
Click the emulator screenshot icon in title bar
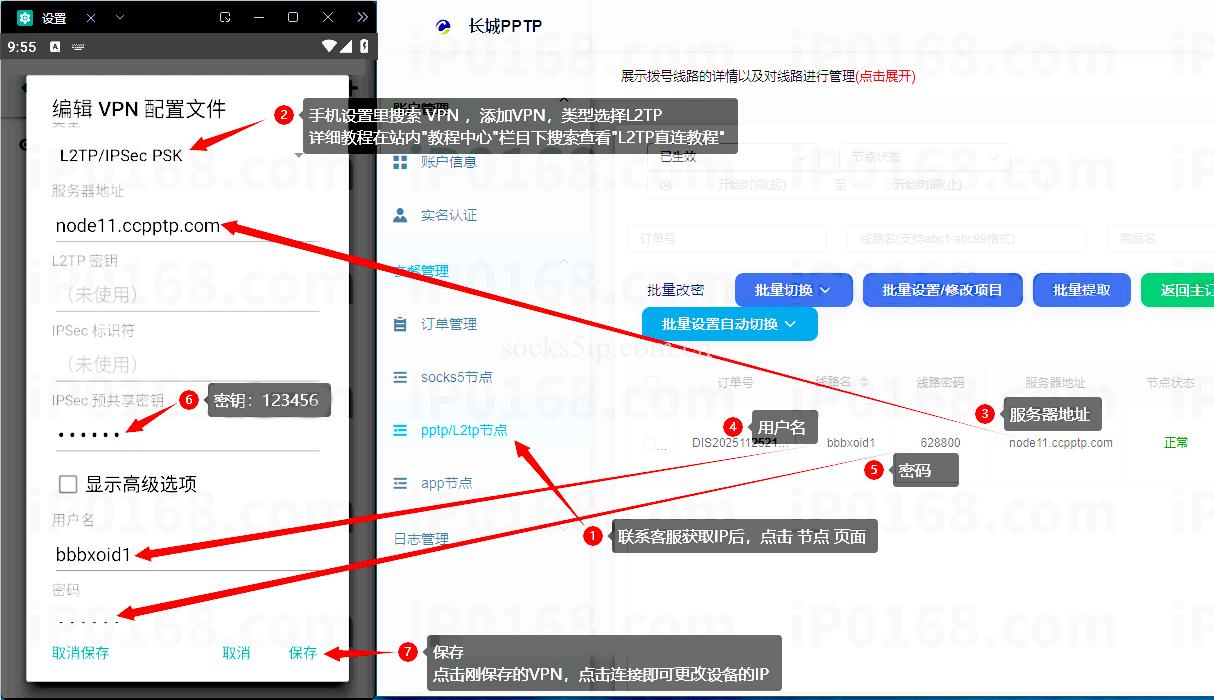pos(225,18)
